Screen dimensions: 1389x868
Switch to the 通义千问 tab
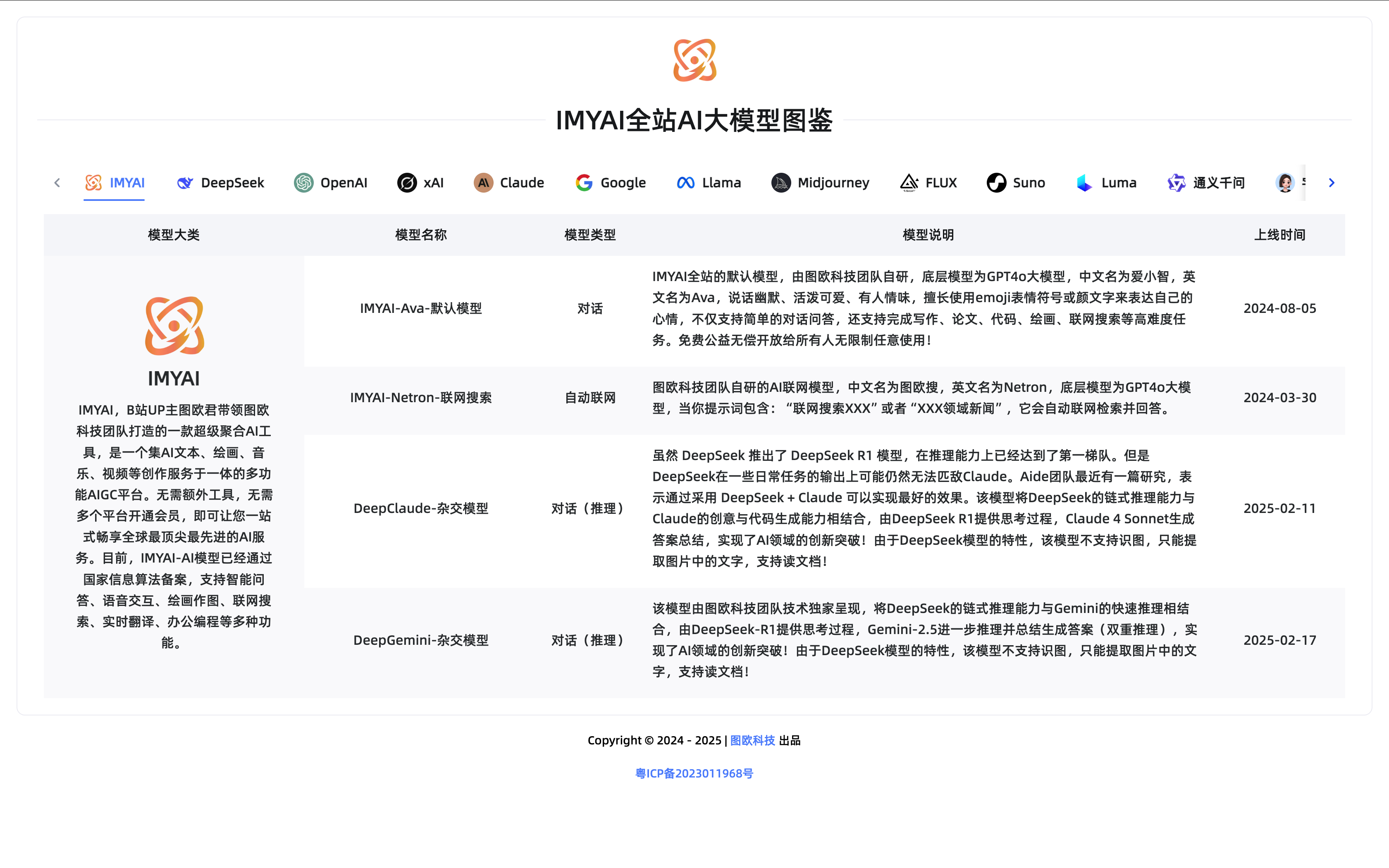click(x=1206, y=183)
